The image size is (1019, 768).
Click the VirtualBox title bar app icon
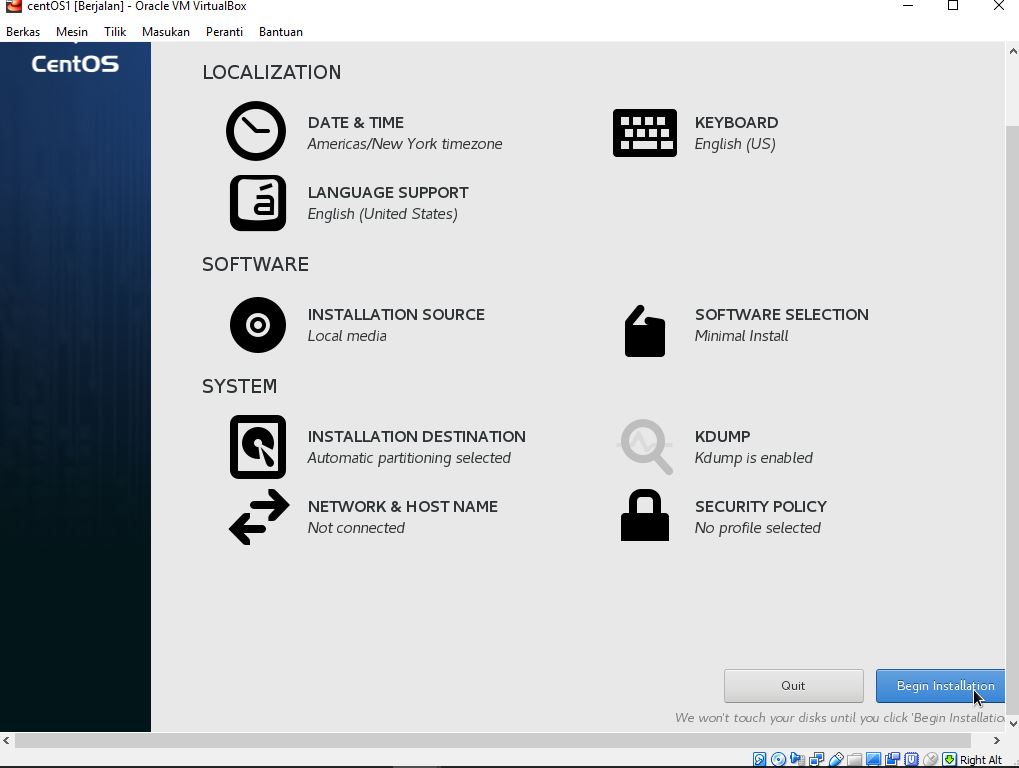click(x=13, y=6)
